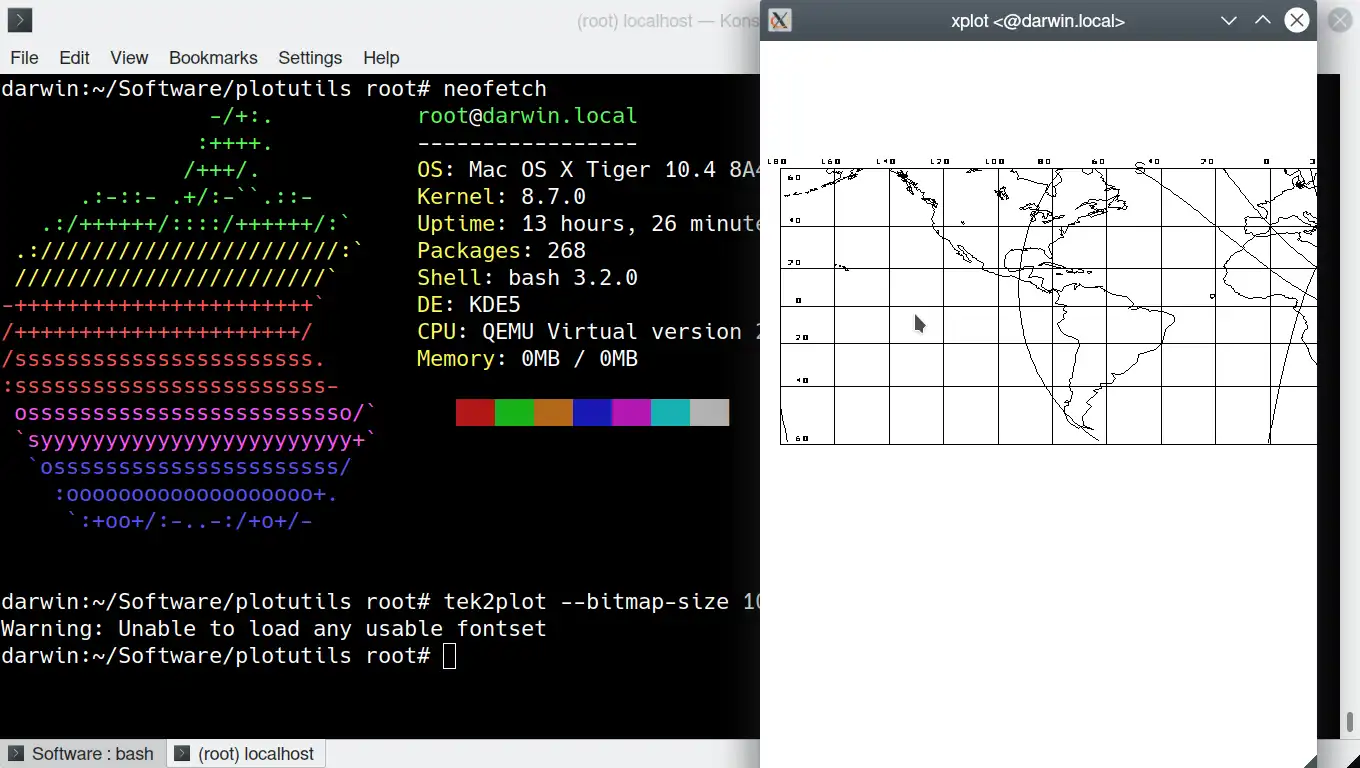
Task: Click terminal icon on (root) localhost tab
Action: click(x=182, y=754)
